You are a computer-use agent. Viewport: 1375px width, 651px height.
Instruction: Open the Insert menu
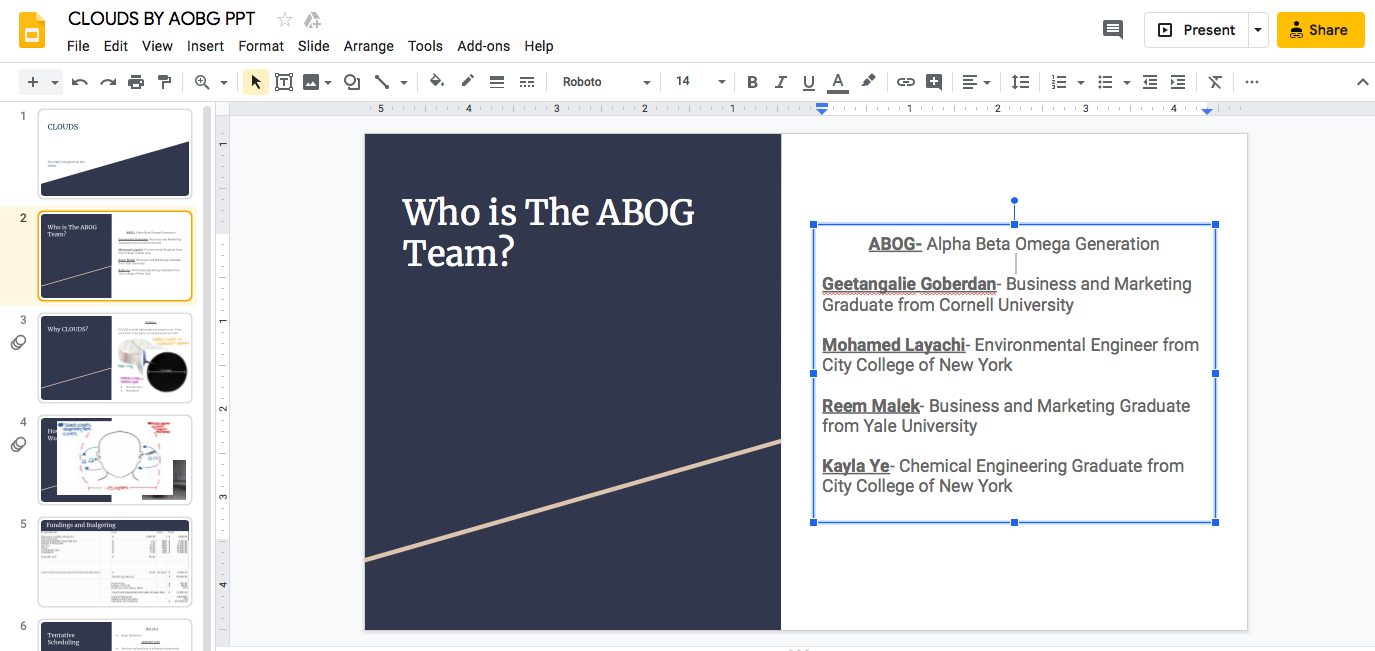coord(205,46)
